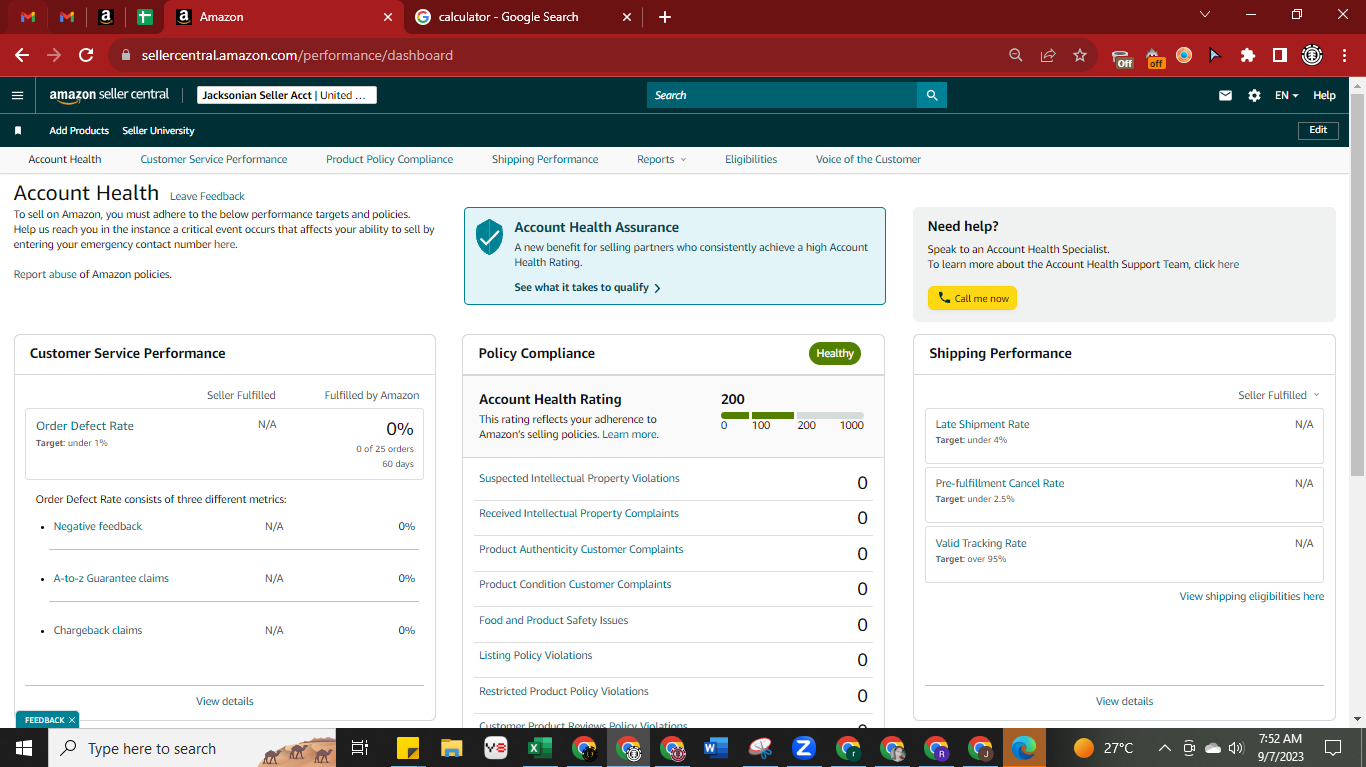Open File Explorer from the taskbar

(x=451, y=748)
